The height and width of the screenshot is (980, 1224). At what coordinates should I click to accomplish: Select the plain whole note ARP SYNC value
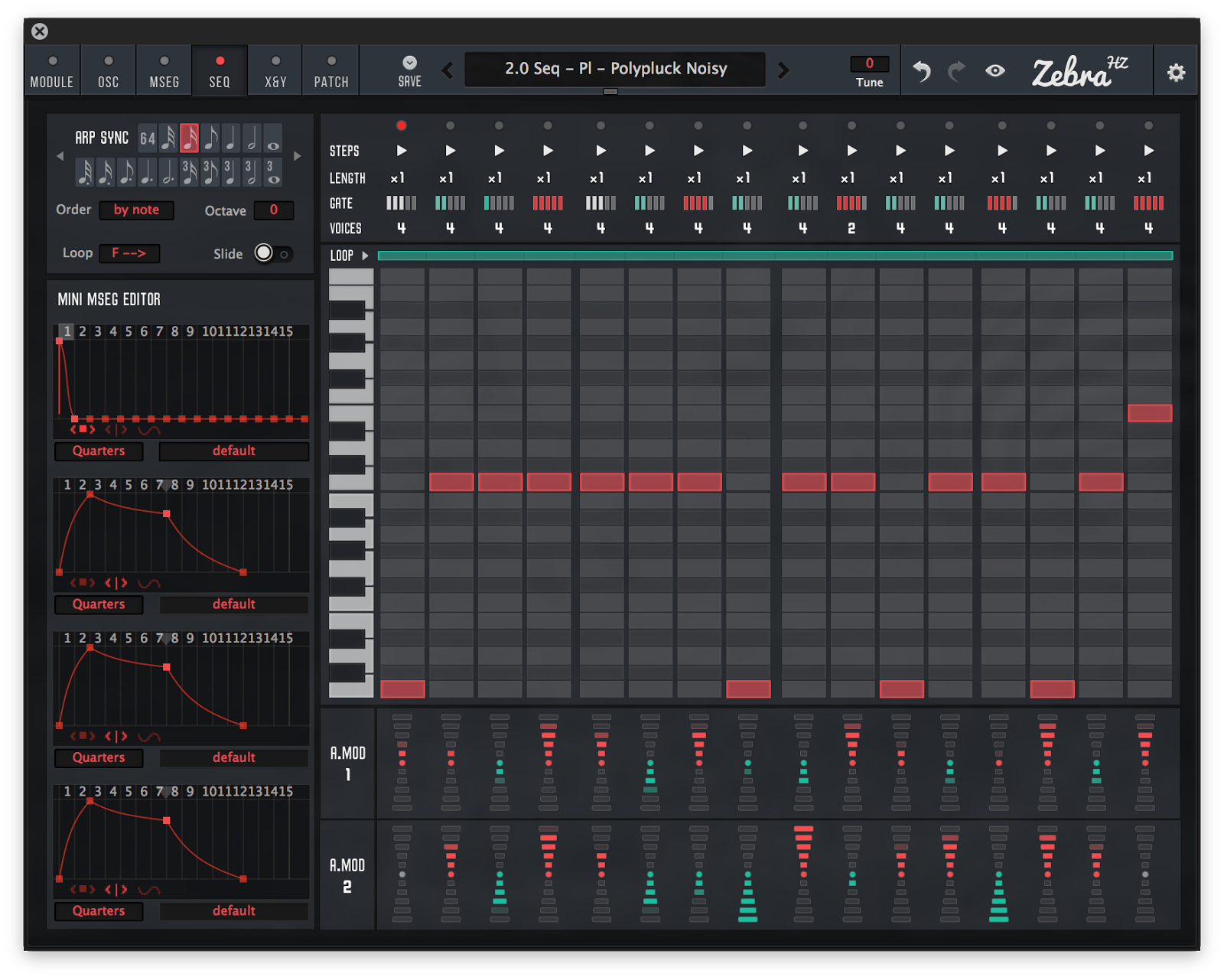(x=272, y=138)
